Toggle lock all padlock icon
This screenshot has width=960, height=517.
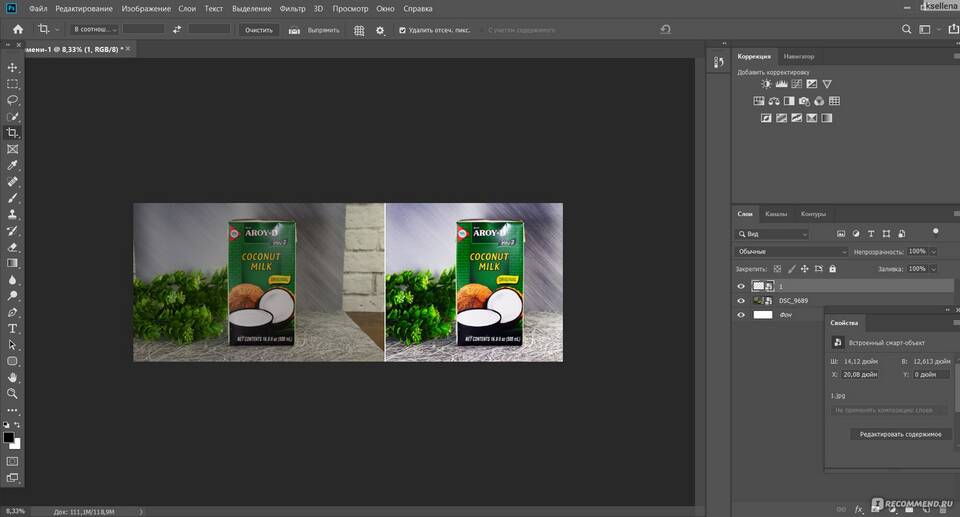[x=832, y=268]
